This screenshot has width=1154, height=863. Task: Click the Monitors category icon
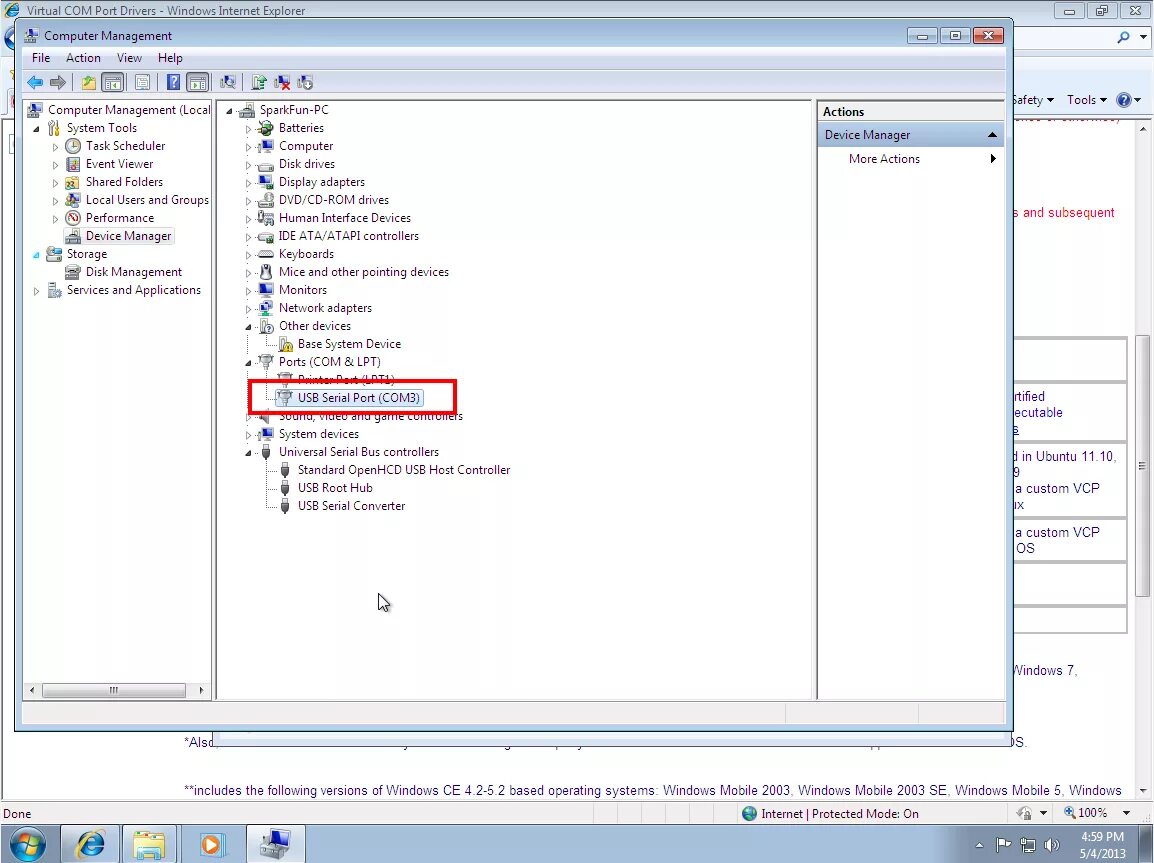tap(266, 290)
